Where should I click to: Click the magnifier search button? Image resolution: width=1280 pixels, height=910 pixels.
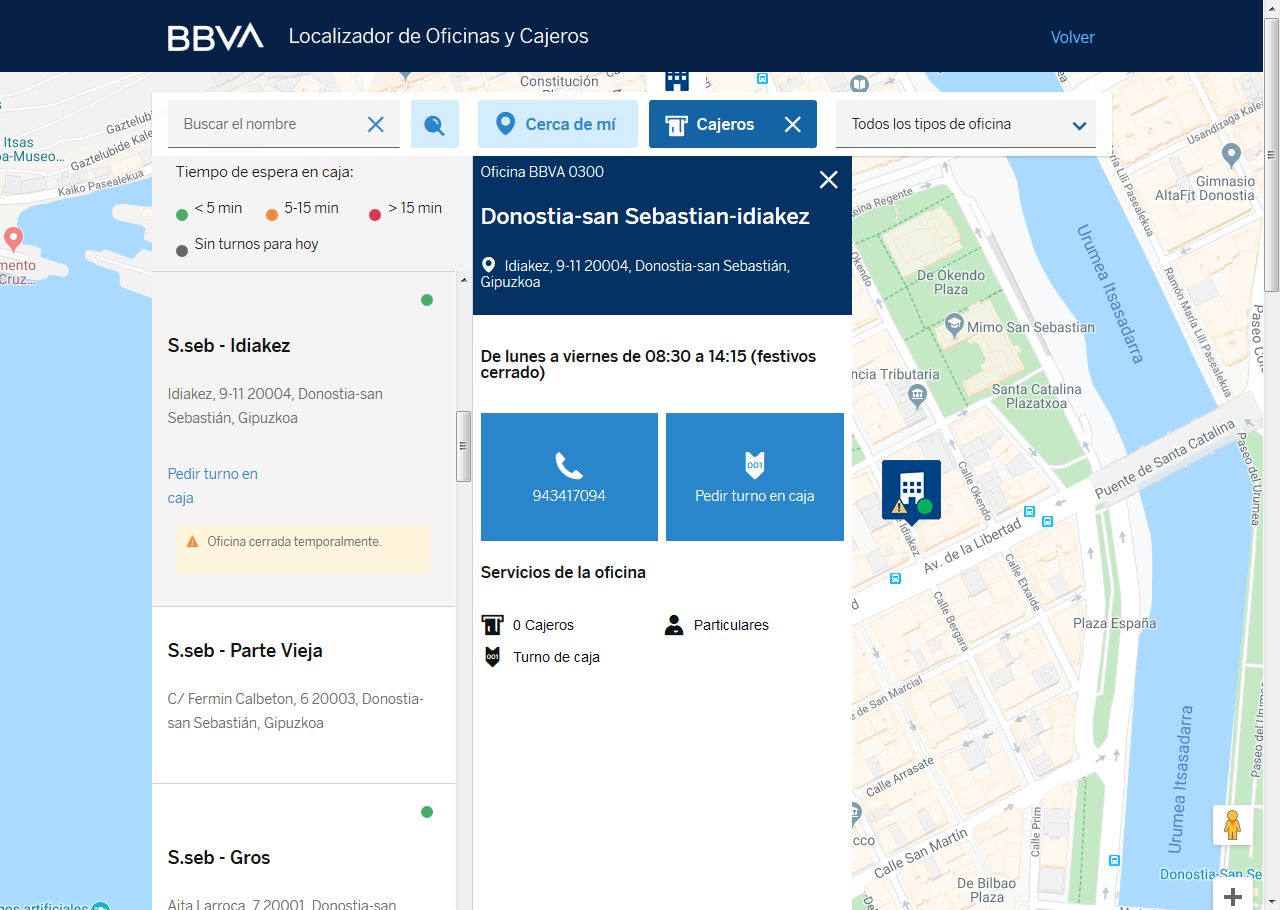coord(435,124)
